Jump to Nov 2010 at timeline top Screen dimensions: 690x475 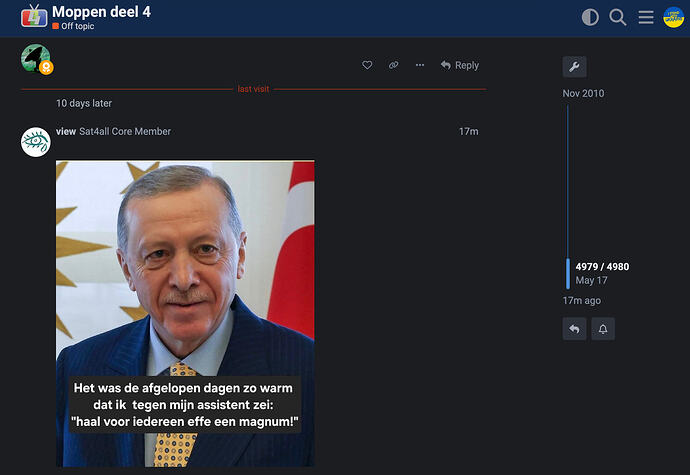583,93
